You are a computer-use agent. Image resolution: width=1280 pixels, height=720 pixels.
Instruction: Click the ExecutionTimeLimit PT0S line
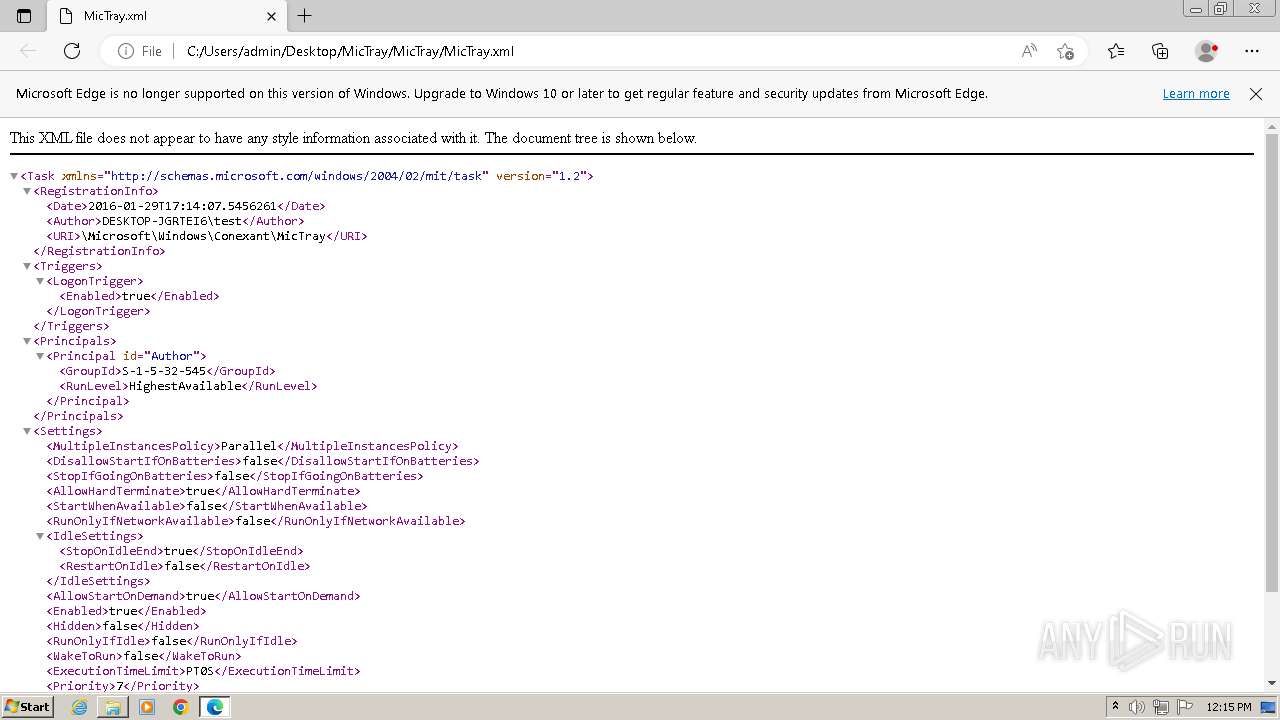(x=203, y=671)
